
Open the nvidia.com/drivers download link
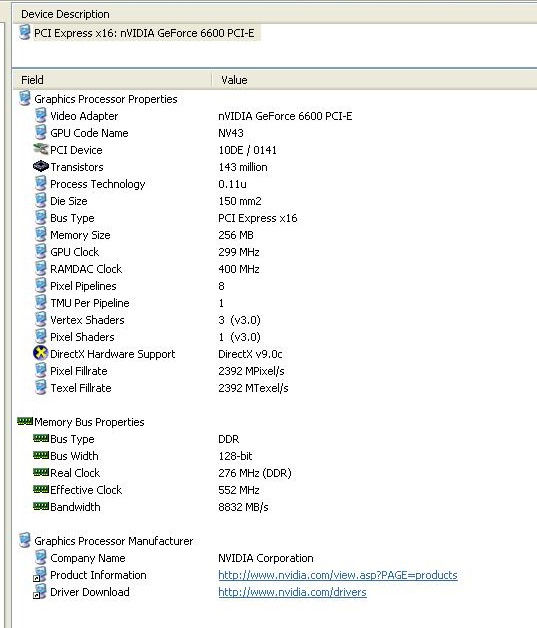pyautogui.click(x=292, y=592)
